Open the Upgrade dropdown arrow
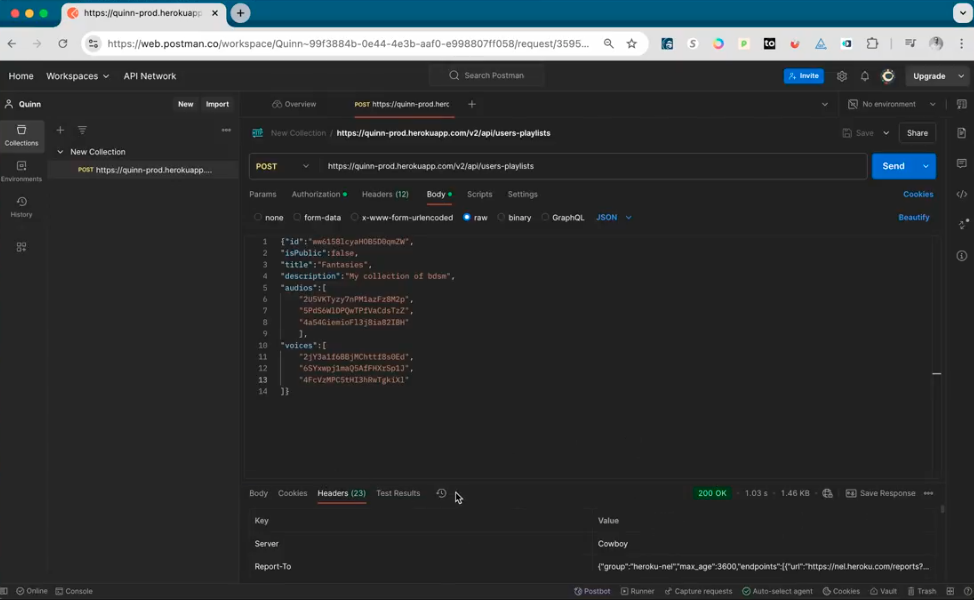 click(961, 76)
